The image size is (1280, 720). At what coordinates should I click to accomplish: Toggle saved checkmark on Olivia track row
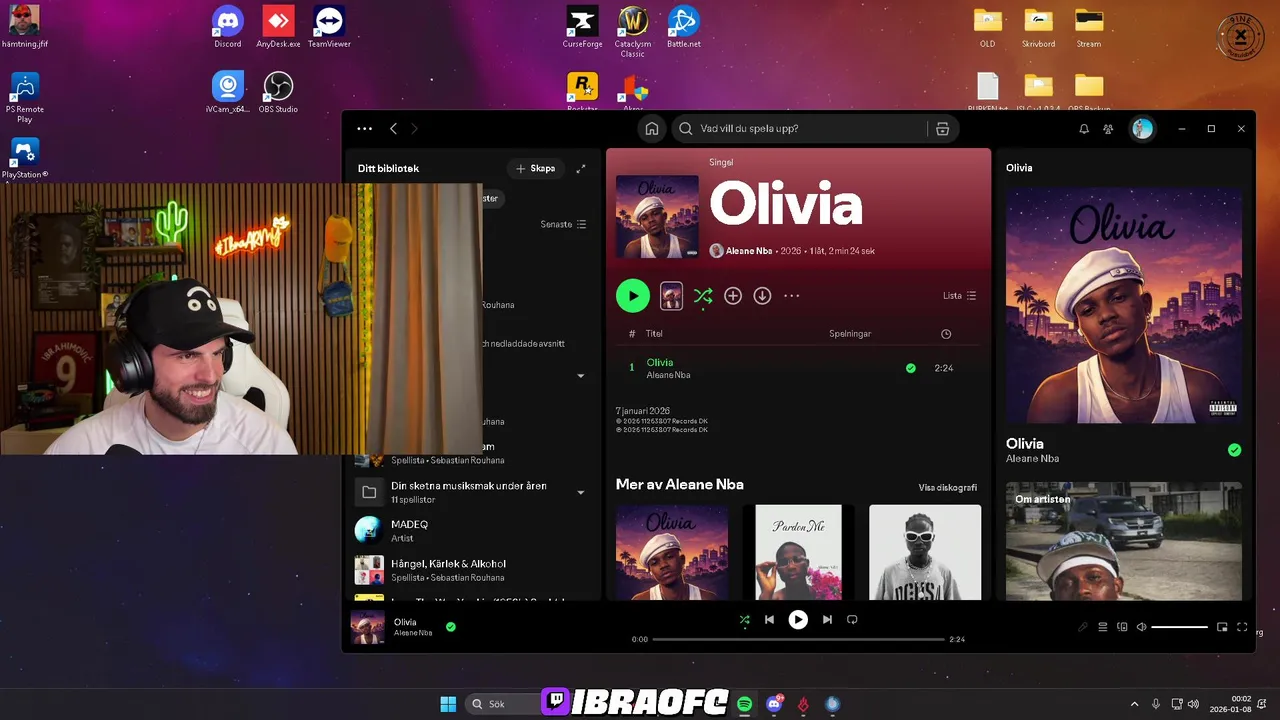[910, 368]
